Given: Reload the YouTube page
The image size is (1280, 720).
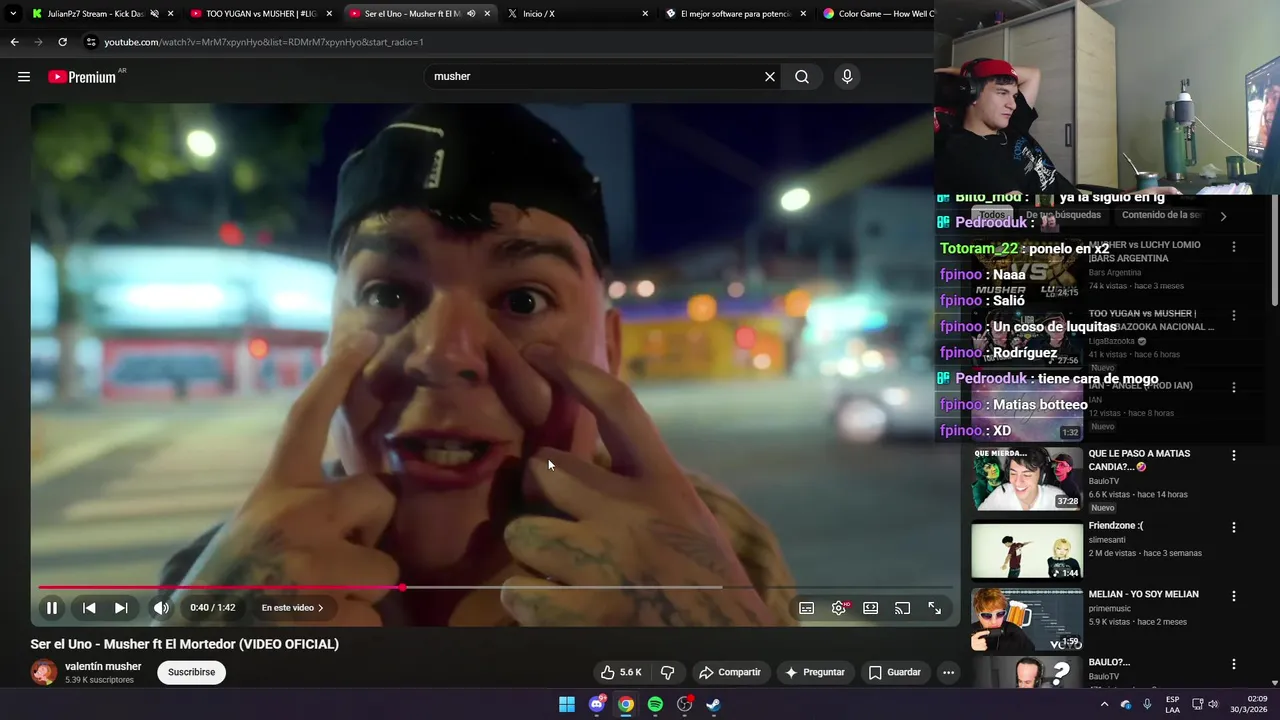Looking at the screenshot, I should click(x=62, y=42).
